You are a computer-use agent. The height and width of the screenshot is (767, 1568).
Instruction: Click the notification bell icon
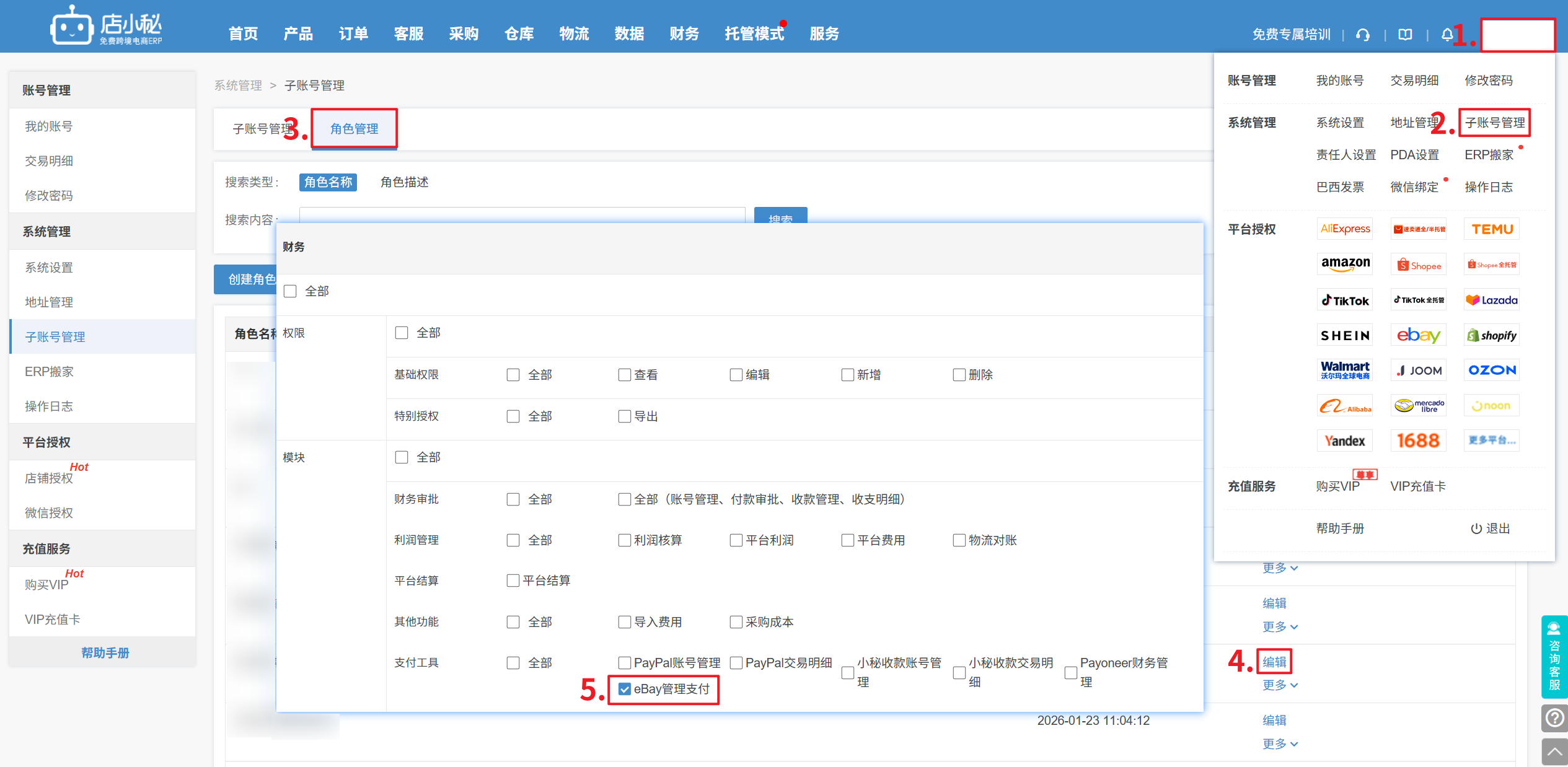(x=1447, y=35)
